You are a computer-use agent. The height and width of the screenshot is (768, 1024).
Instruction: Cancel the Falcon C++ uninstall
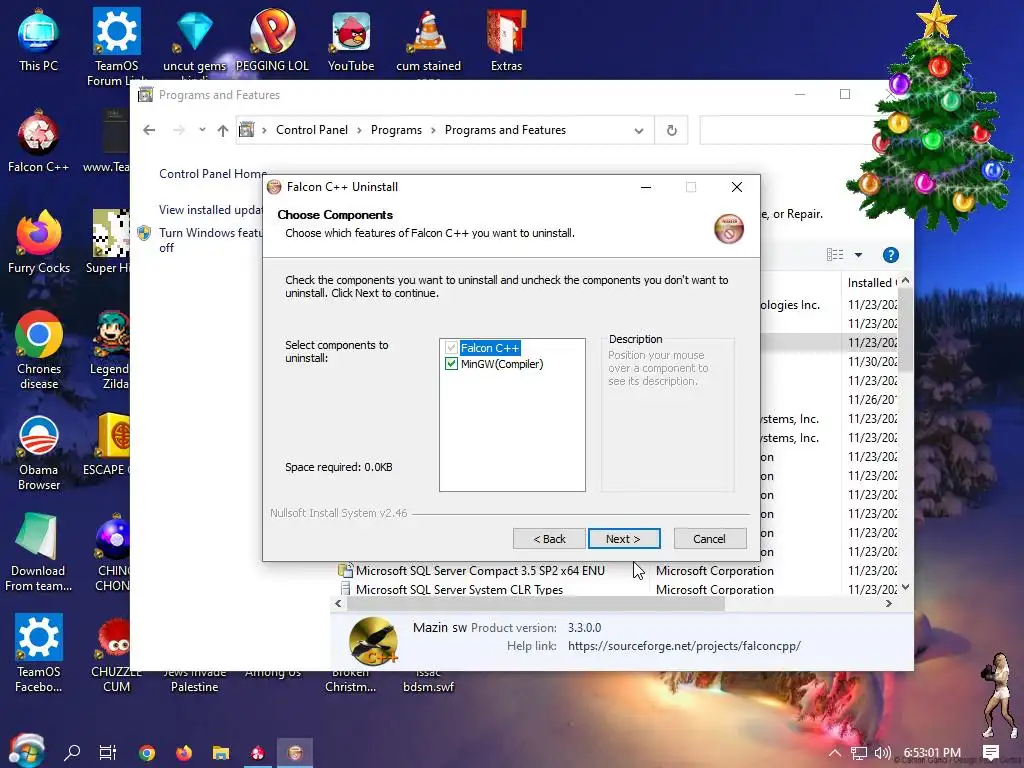[x=709, y=539]
